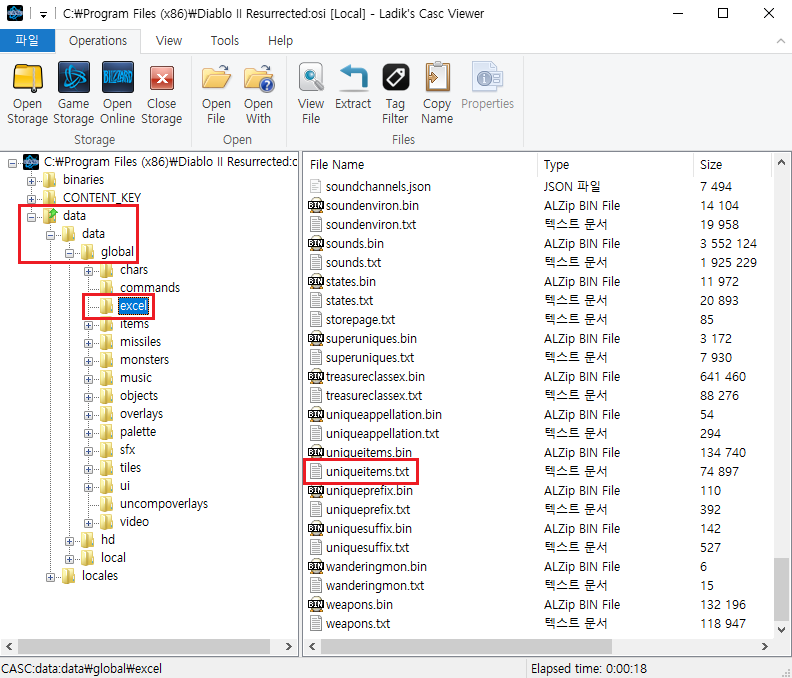792x678 pixels.
Task: Click the Game Storage ribbon icon
Action: 74,77
